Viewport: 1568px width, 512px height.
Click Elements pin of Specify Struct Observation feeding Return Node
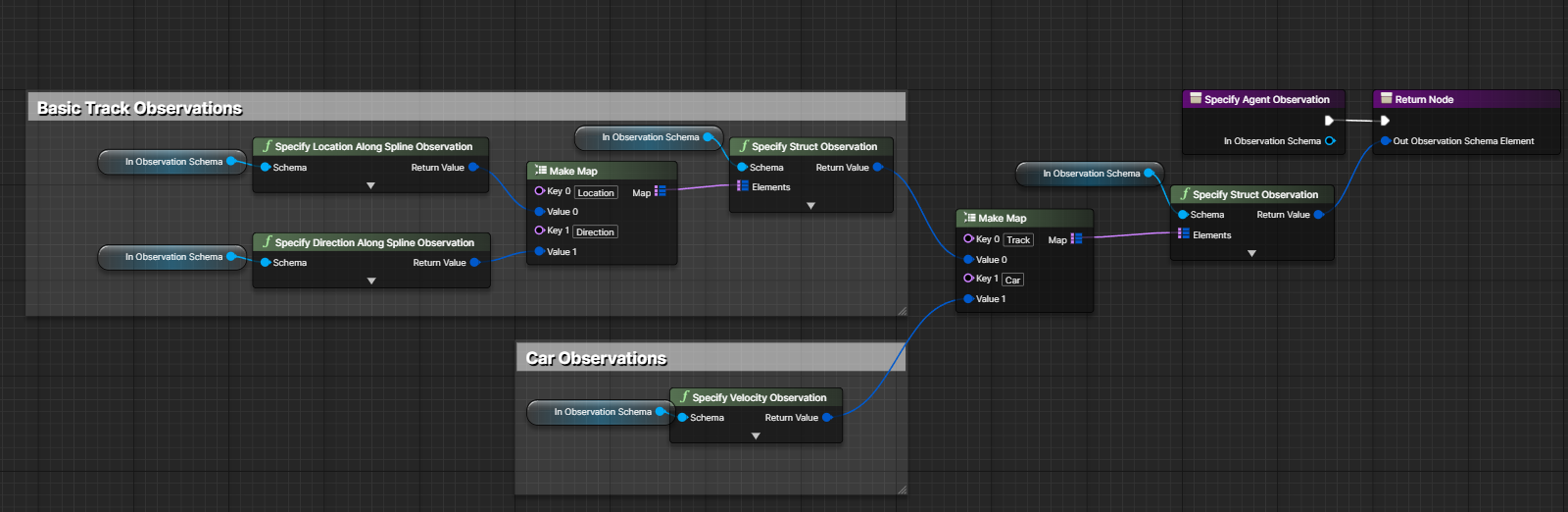click(1184, 233)
